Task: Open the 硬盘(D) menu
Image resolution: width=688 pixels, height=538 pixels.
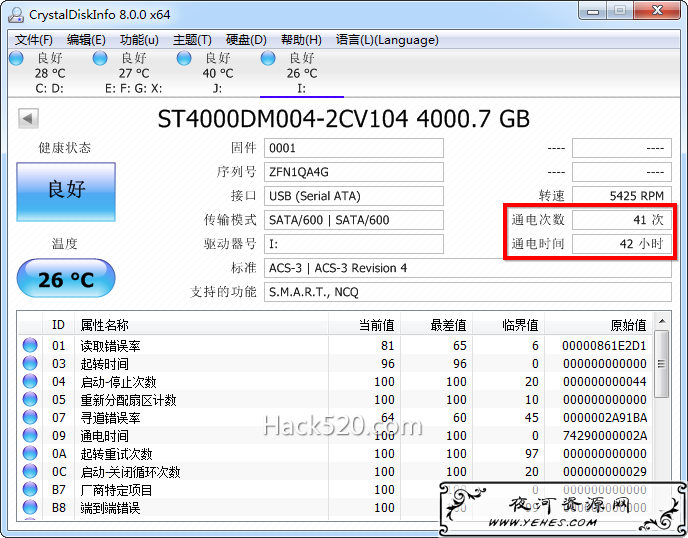Action: 246,40
